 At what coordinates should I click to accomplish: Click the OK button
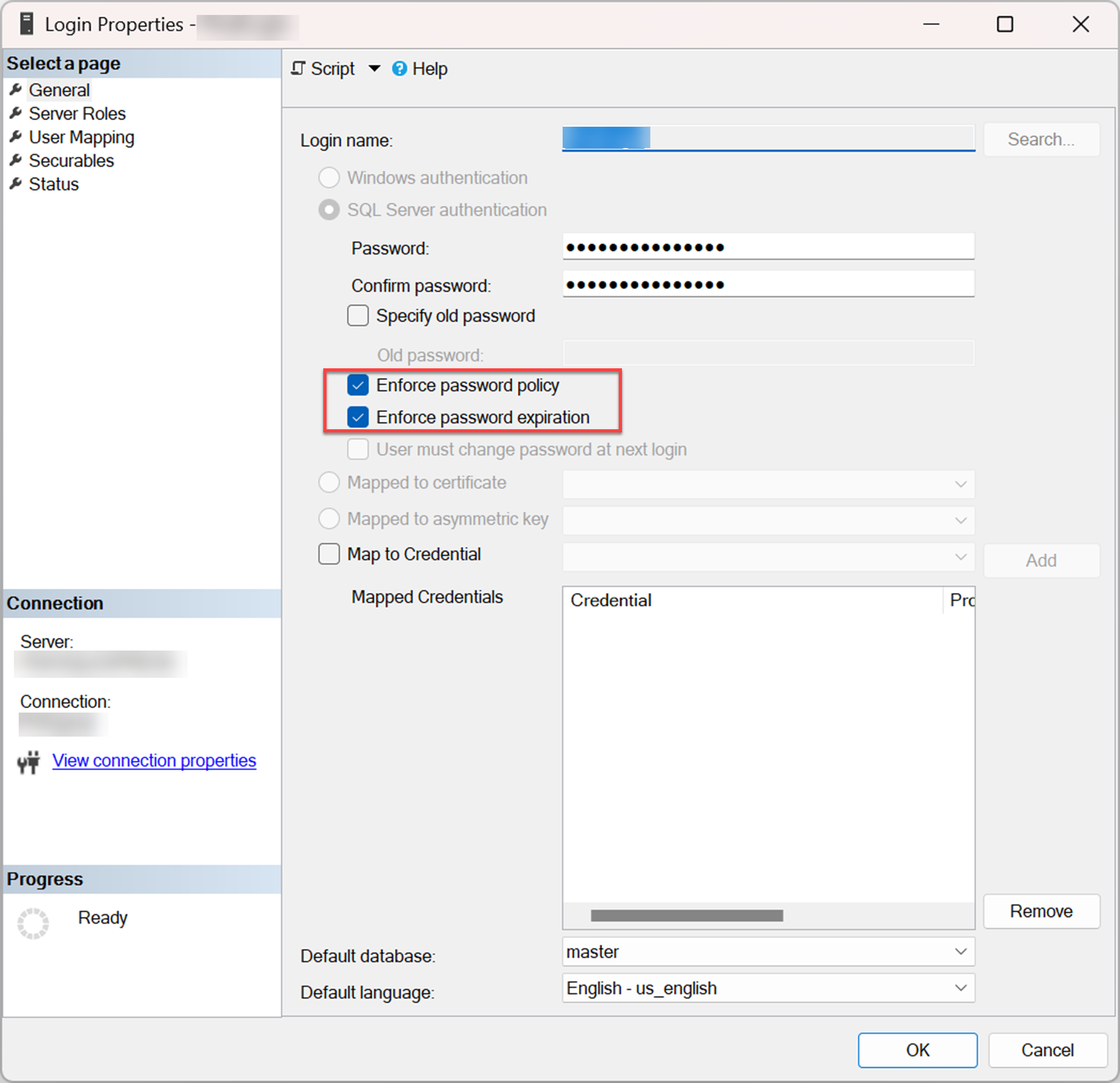pos(917,1050)
